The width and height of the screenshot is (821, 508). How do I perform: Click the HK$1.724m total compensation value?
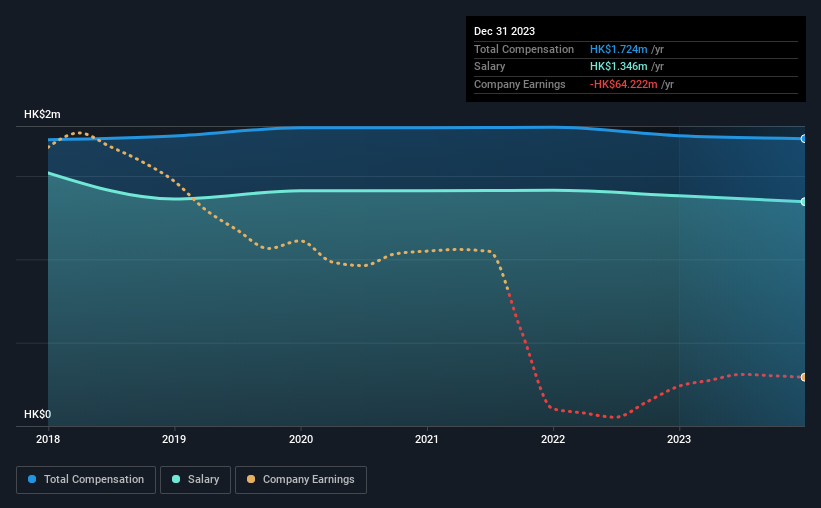[618, 49]
